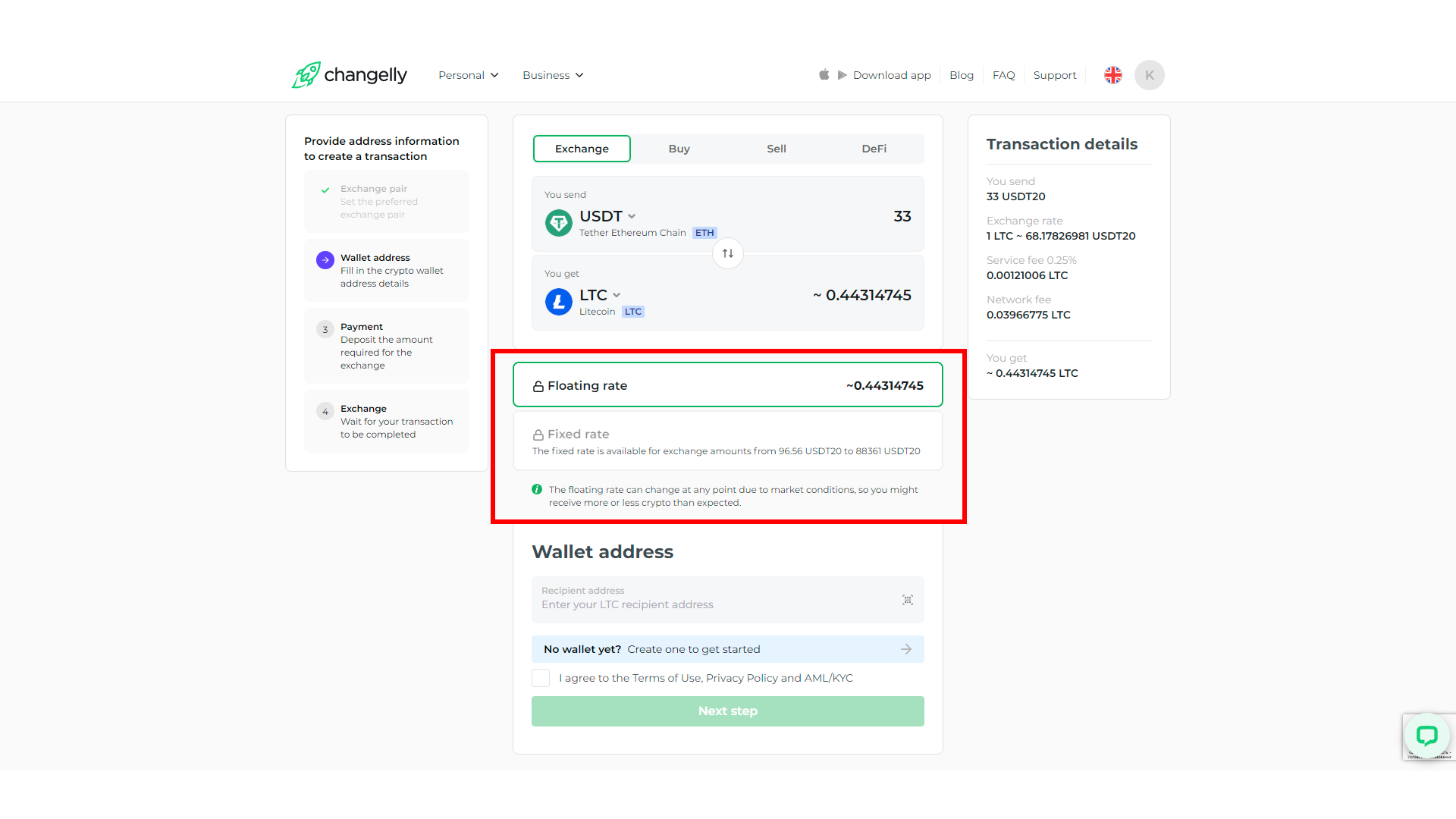Click the exchange rate value 68.17826981 USDT20
This screenshot has width=1456, height=819.
coord(1081,236)
